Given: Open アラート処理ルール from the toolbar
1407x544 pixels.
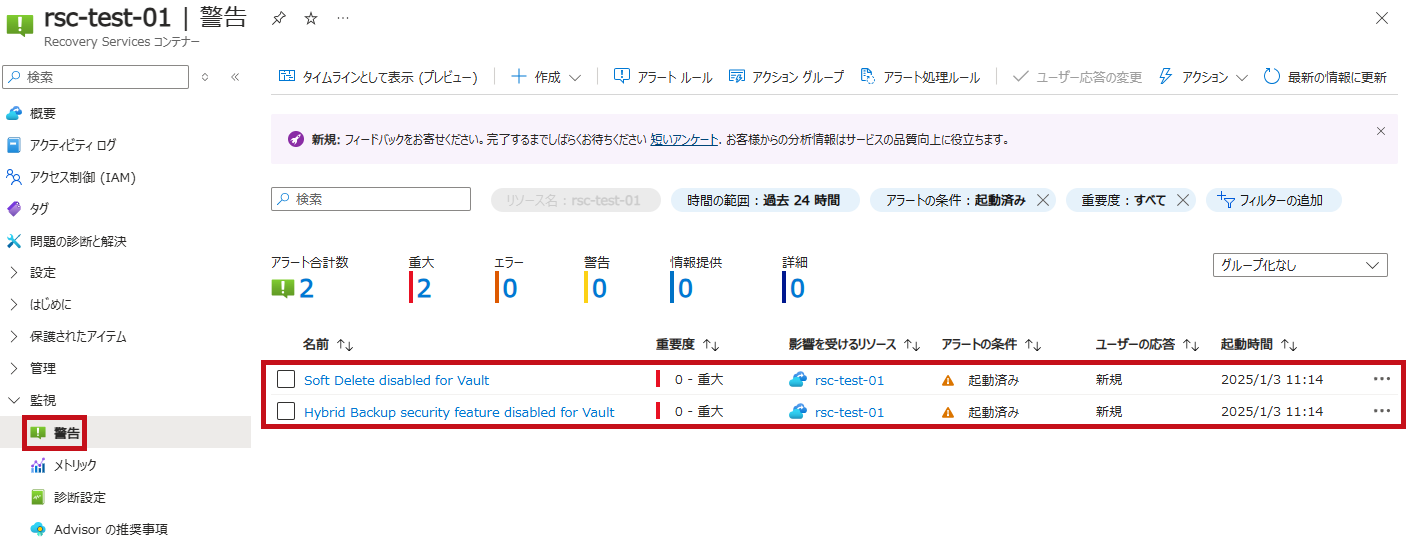Looking at the screenshot, I should click(x=920, y=77).
